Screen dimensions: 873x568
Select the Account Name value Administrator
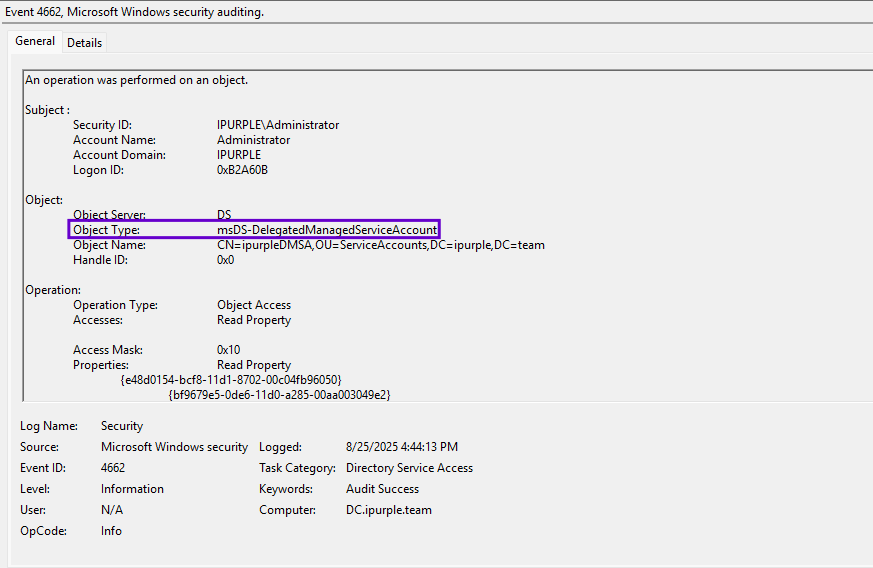pyautogui.click(x=253, y=140)
